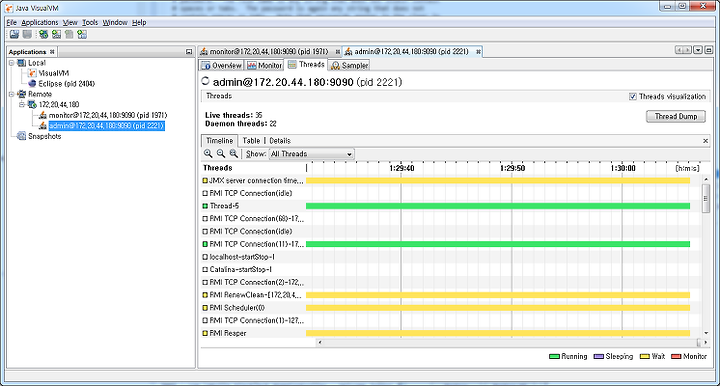The image size is (720, 386).
Task: Select Eclipse (pid 2404) in Applications tree
Action: pos(67,84)
